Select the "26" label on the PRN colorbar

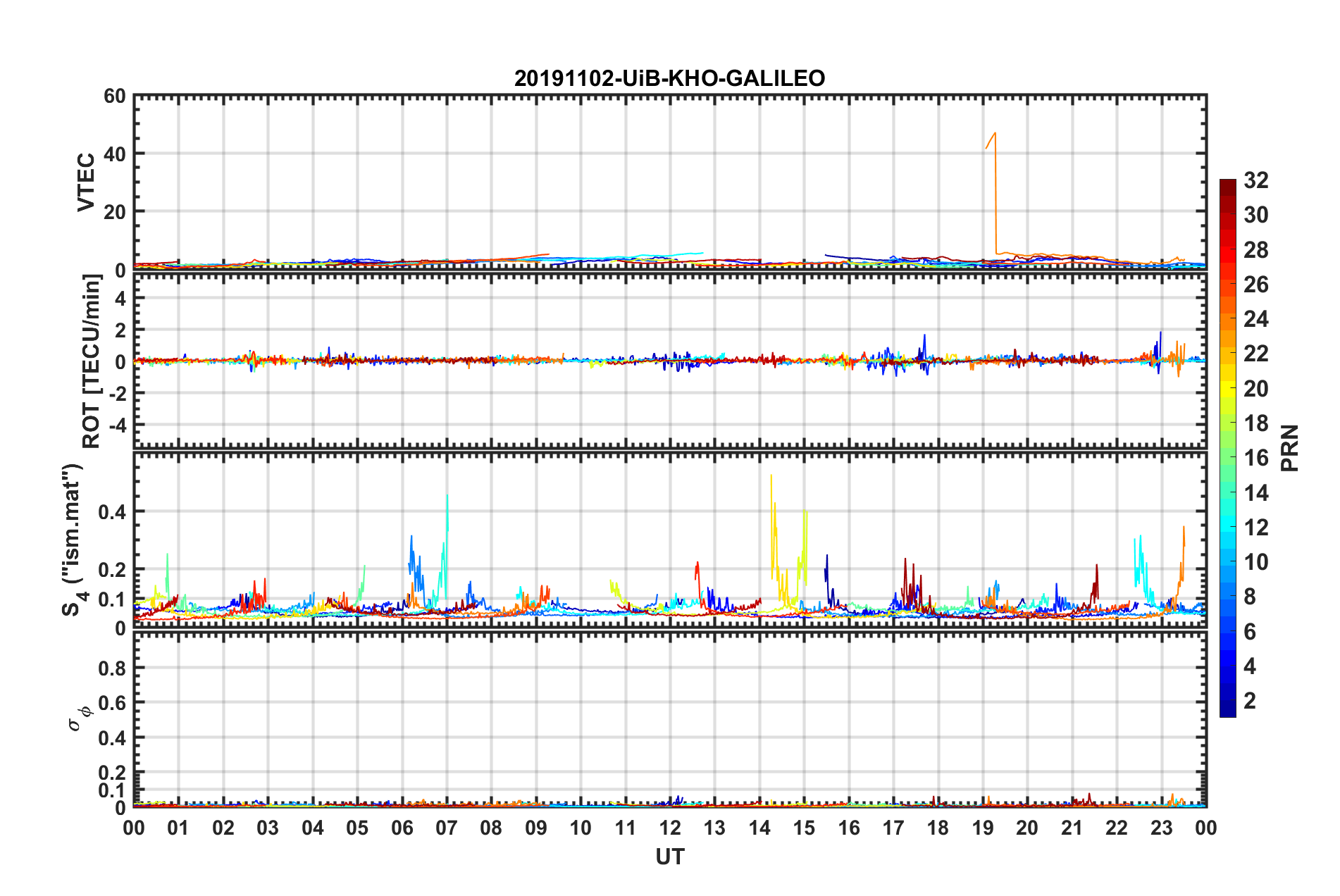point(1256,285)
